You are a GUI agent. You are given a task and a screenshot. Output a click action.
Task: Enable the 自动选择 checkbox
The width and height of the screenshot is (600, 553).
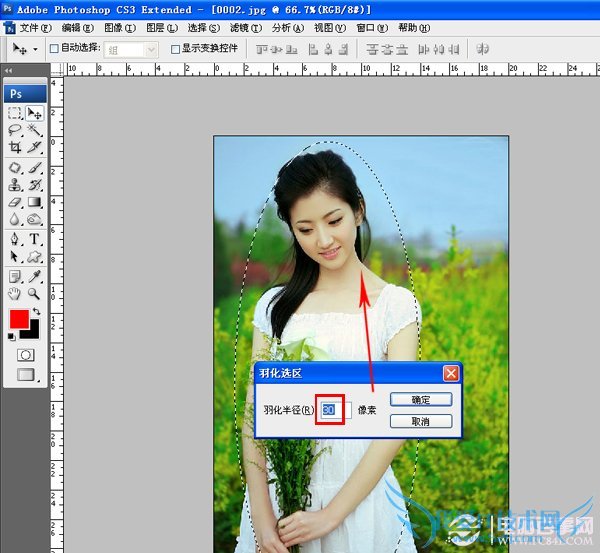point(55,48)
